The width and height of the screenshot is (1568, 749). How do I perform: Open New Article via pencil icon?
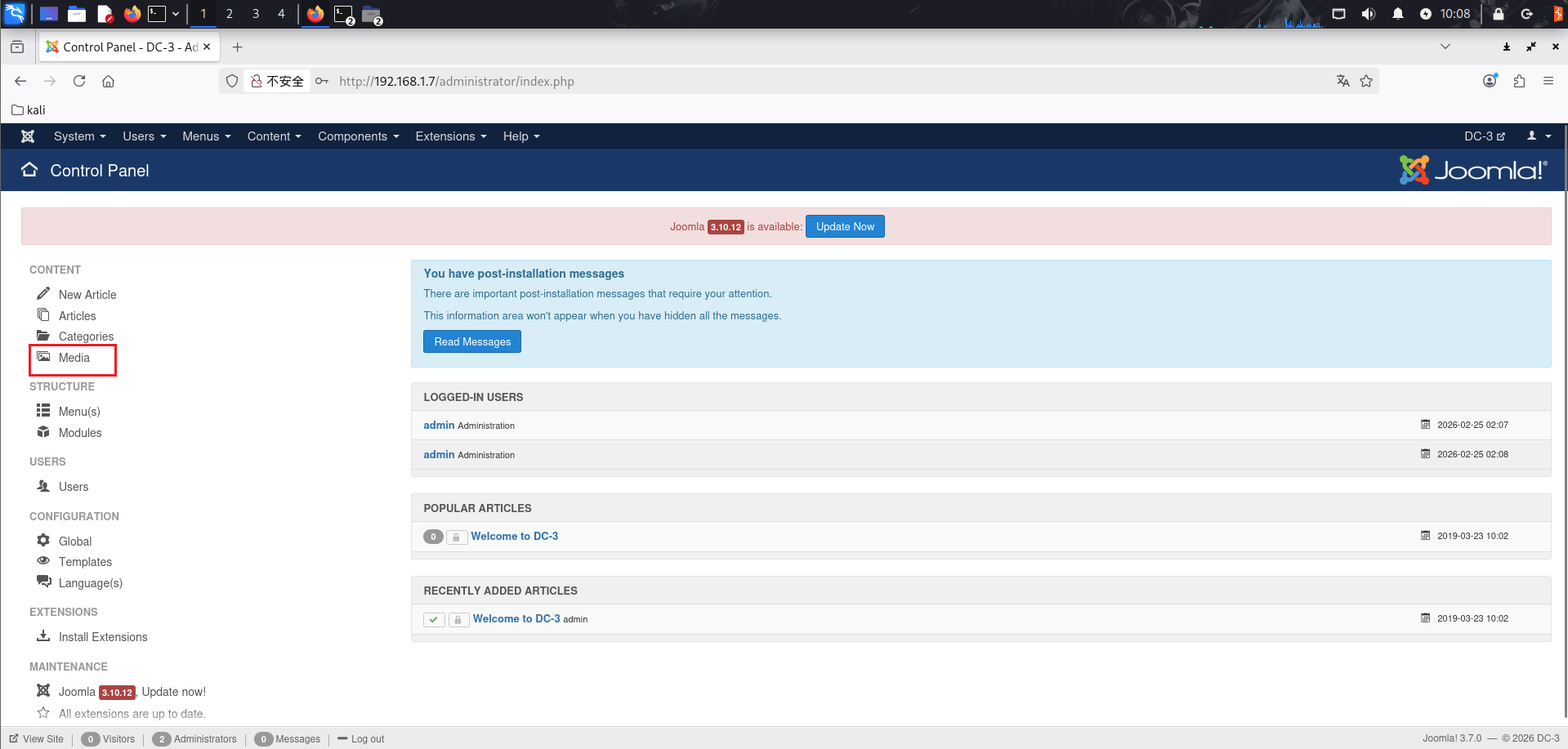tap(43, 294)
